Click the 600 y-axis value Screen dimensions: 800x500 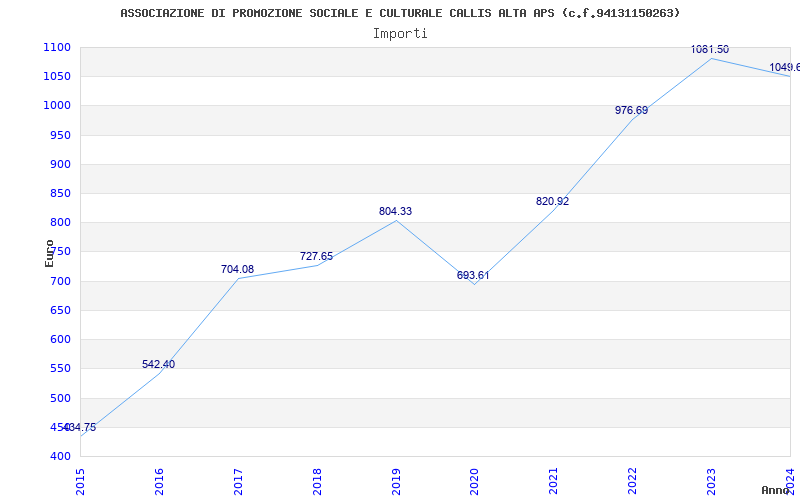tap(60, 339)
